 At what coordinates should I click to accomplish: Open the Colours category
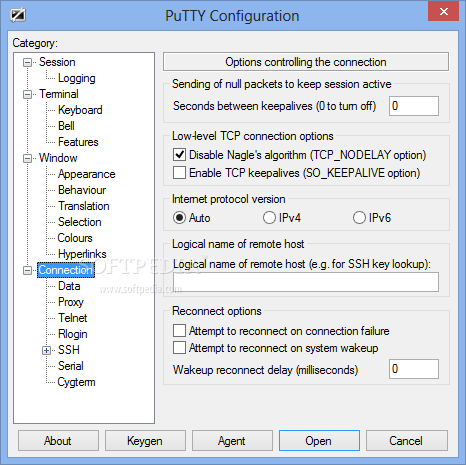click(x=75, y=238)
